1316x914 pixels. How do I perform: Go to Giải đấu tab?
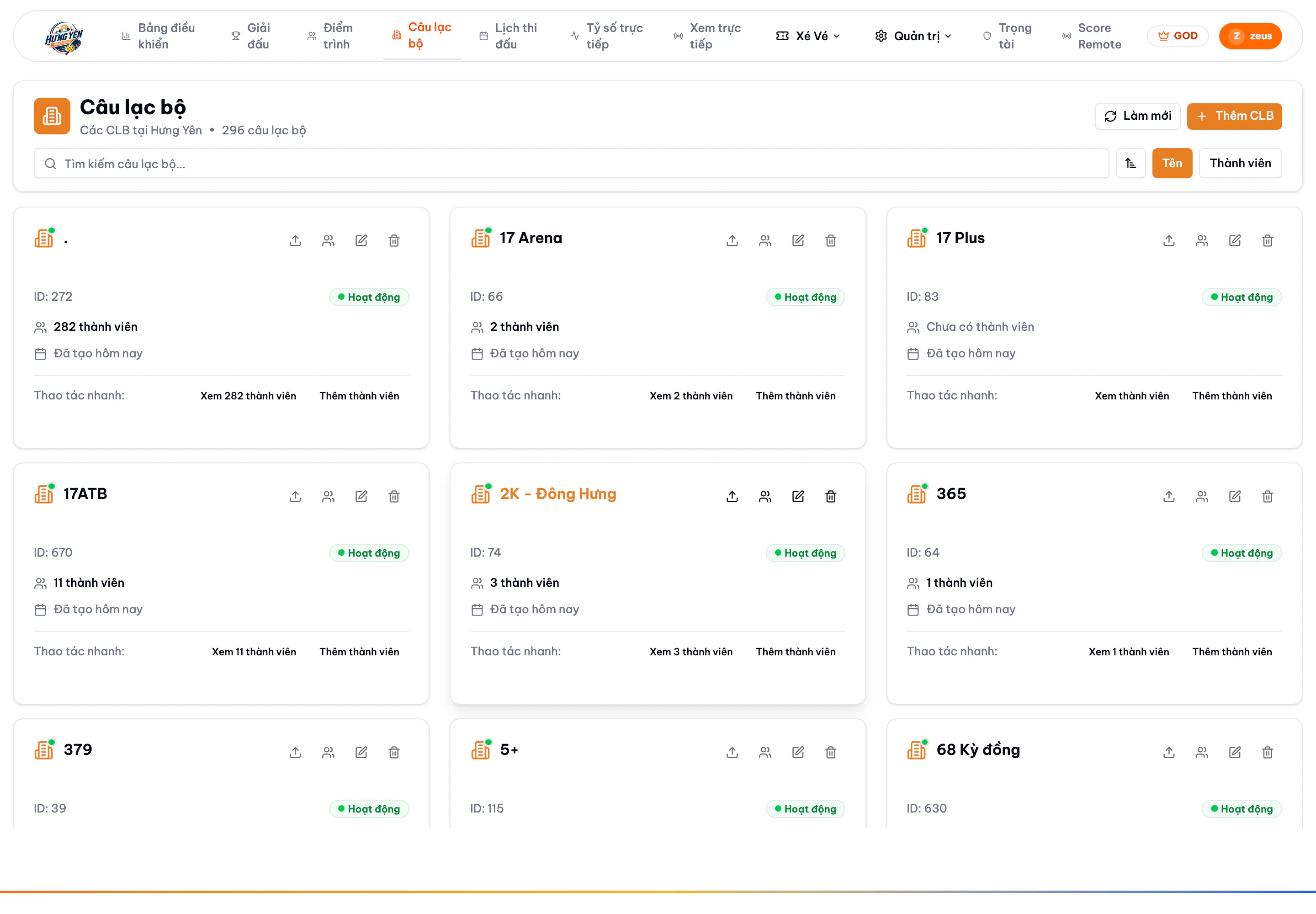tap(250, 36)
